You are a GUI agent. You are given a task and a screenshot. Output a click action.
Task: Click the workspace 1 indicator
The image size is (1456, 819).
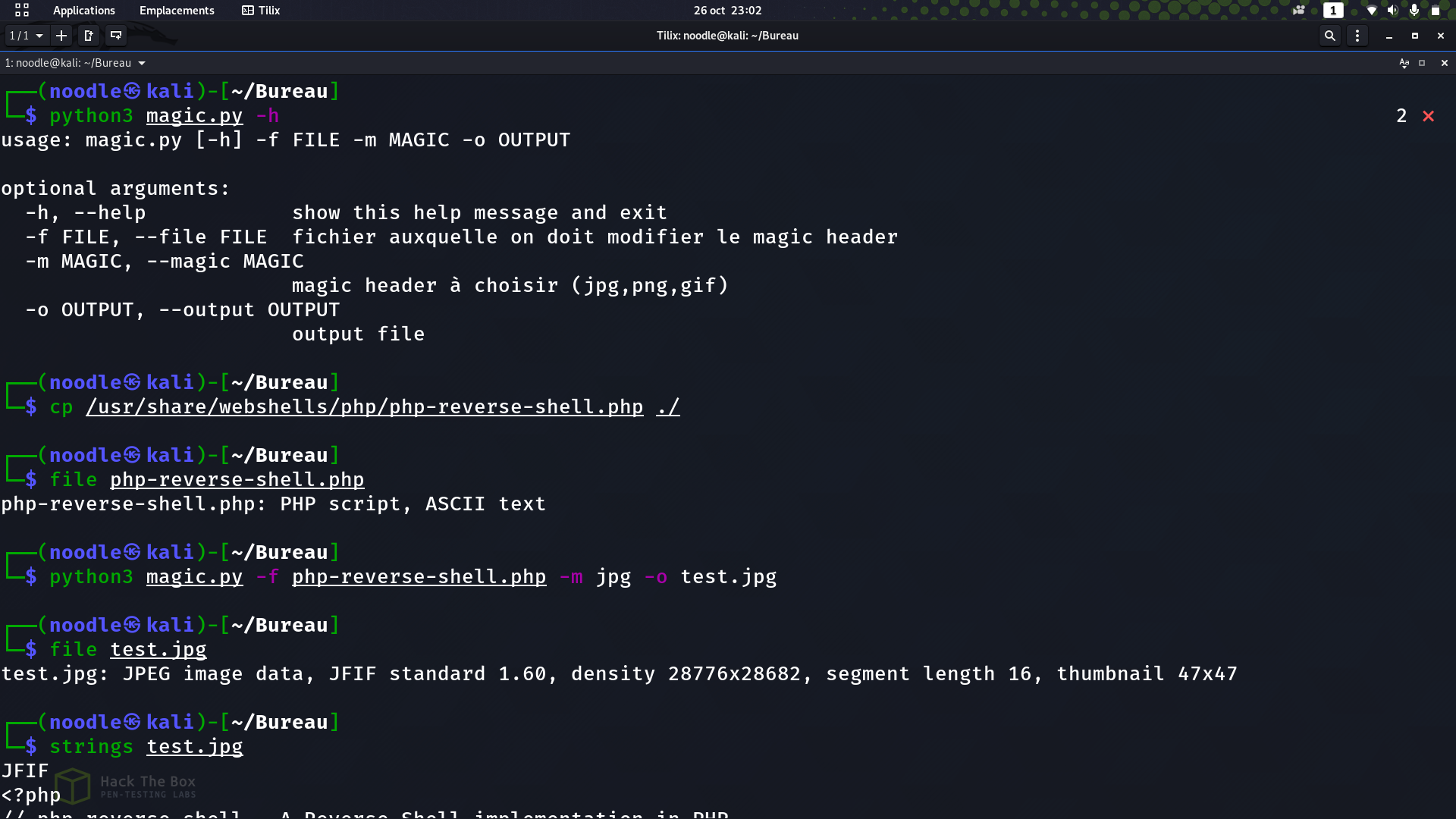(x=1333, y=10)
